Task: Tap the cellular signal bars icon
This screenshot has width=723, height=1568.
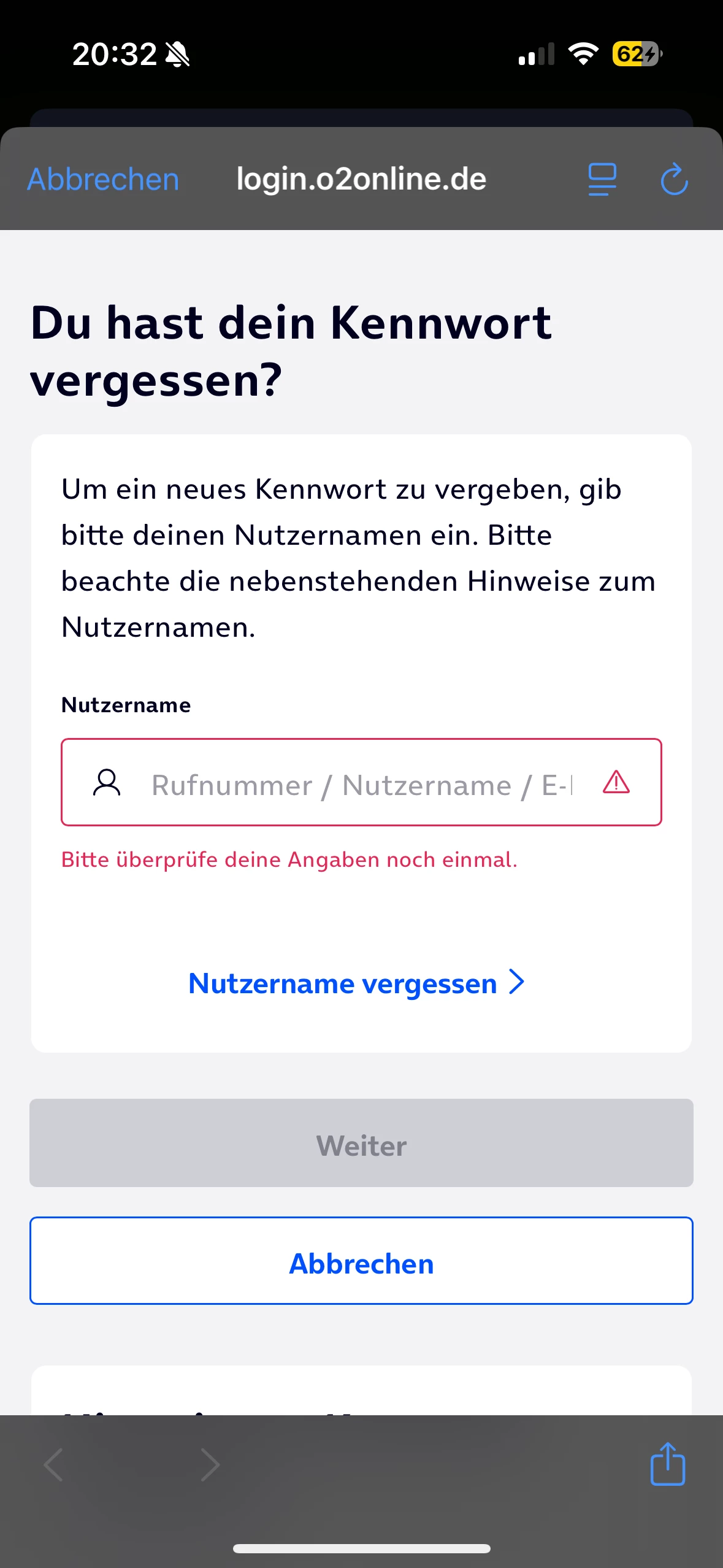Action: [x=536, y=54]
